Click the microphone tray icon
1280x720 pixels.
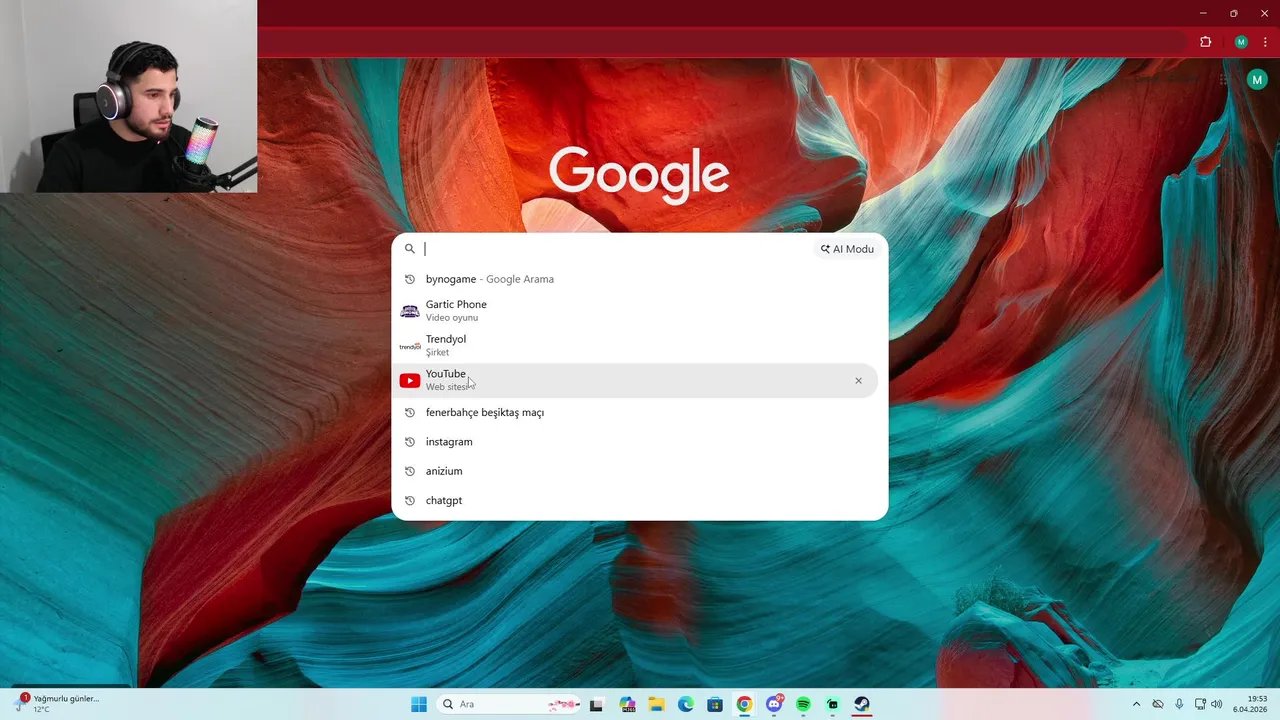[1180, 704]
